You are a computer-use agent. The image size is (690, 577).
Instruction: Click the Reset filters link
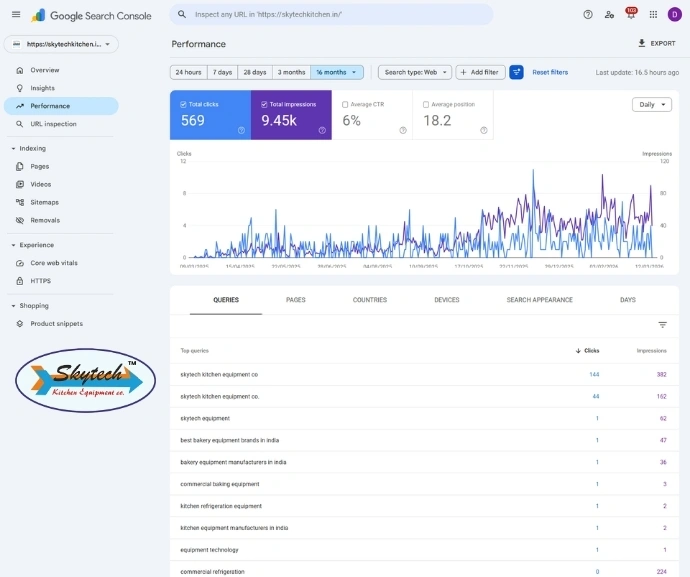click(550, 72)
